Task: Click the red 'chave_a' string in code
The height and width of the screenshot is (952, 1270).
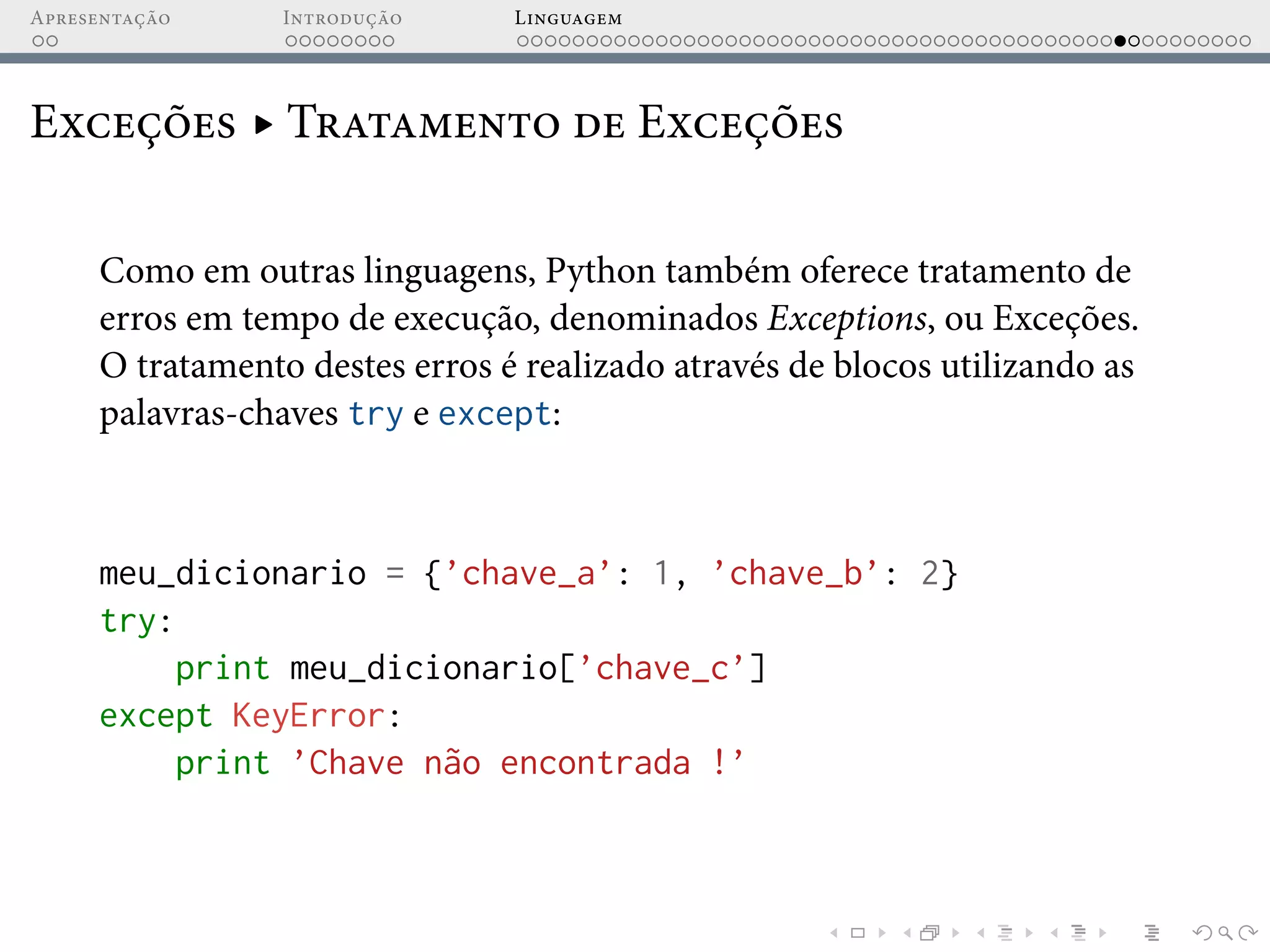Action: point(528,573)
